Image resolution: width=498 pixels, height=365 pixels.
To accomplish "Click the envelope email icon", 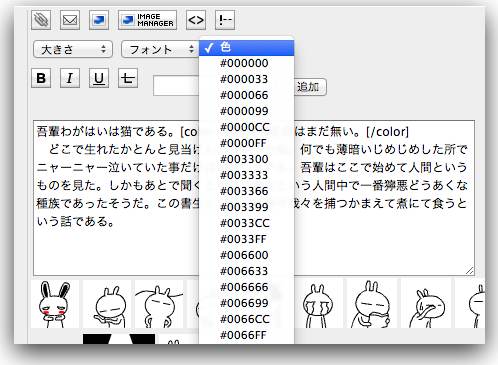I will click(70, 20).
